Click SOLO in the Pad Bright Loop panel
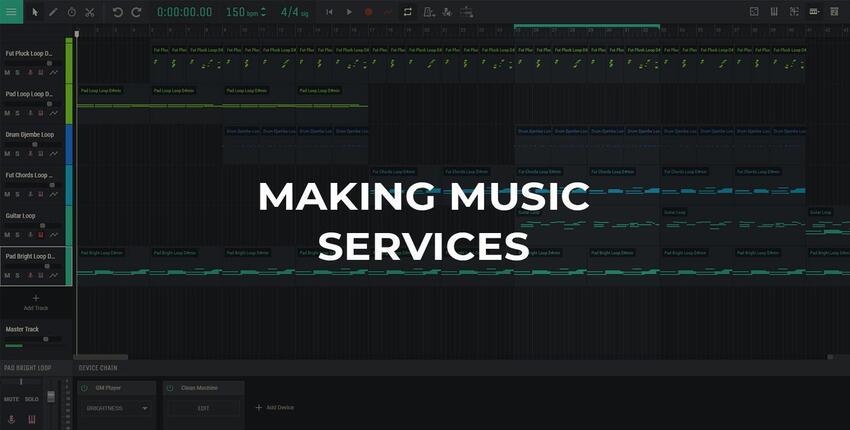Image resolution: width=850 pixels, height=430 pixels. 31,399
